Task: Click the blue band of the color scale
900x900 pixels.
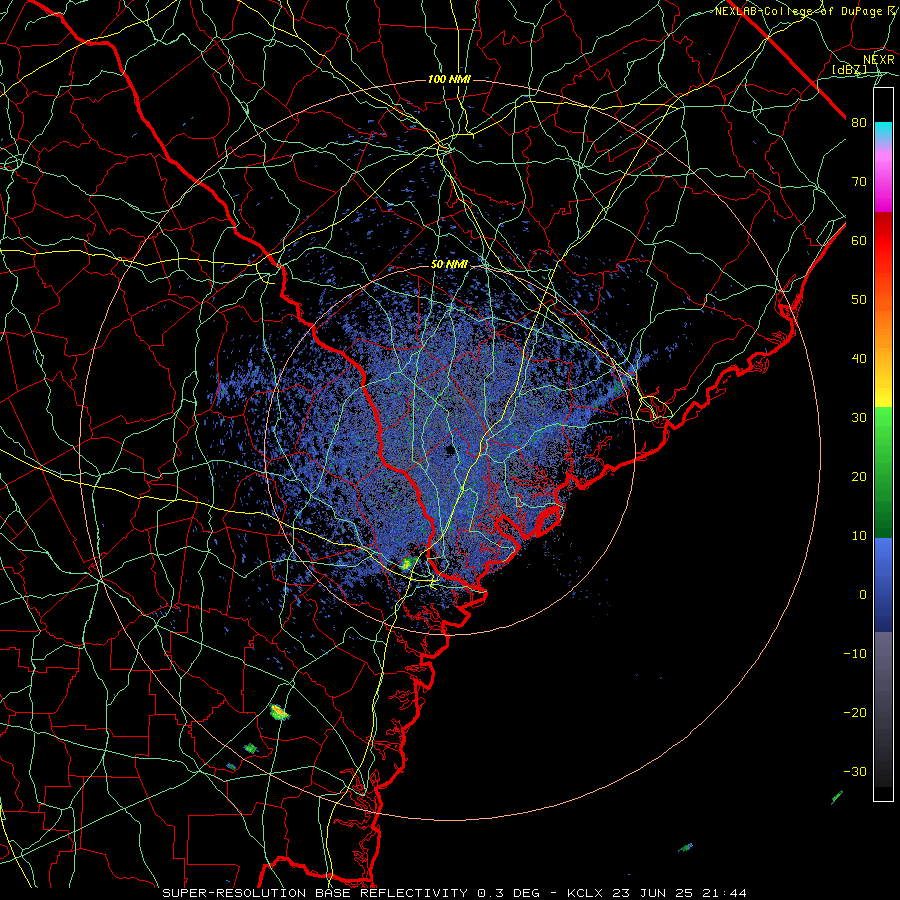Action: (x=883, y=585)
